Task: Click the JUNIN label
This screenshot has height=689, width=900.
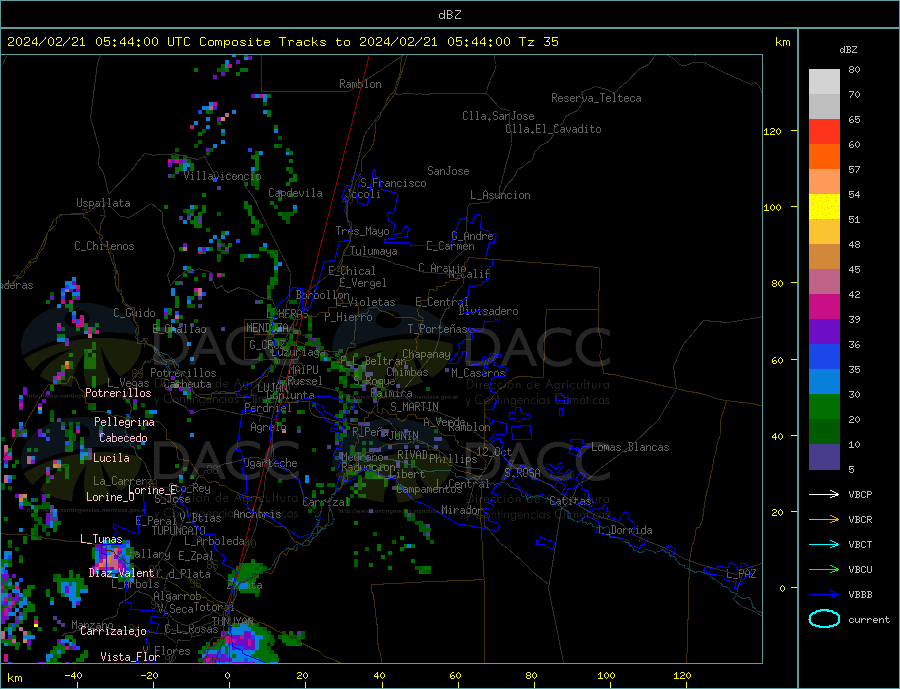Action: pyautogui.click(x=404, y=436)
